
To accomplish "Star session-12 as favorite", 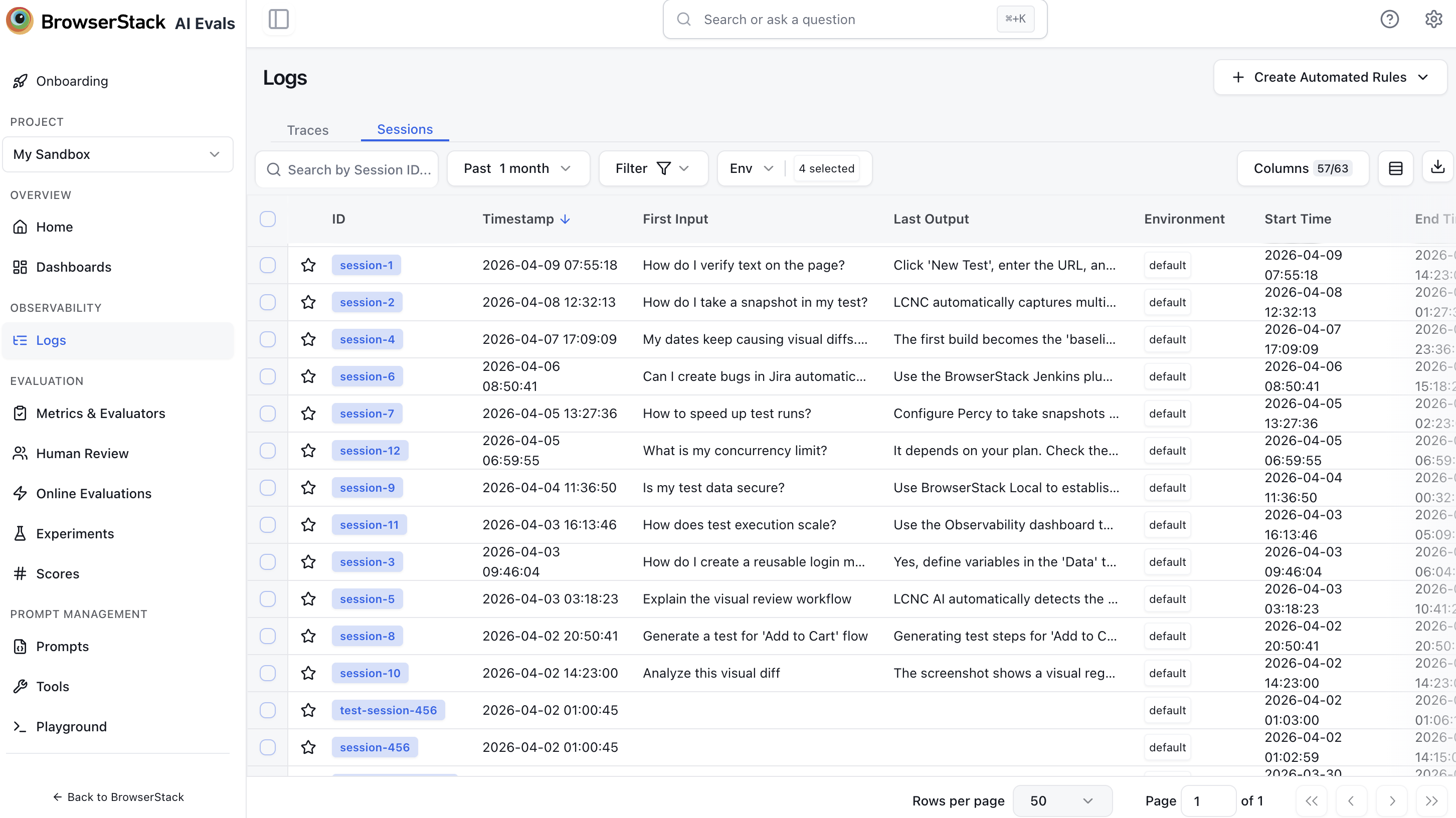I will click(308, 451).
